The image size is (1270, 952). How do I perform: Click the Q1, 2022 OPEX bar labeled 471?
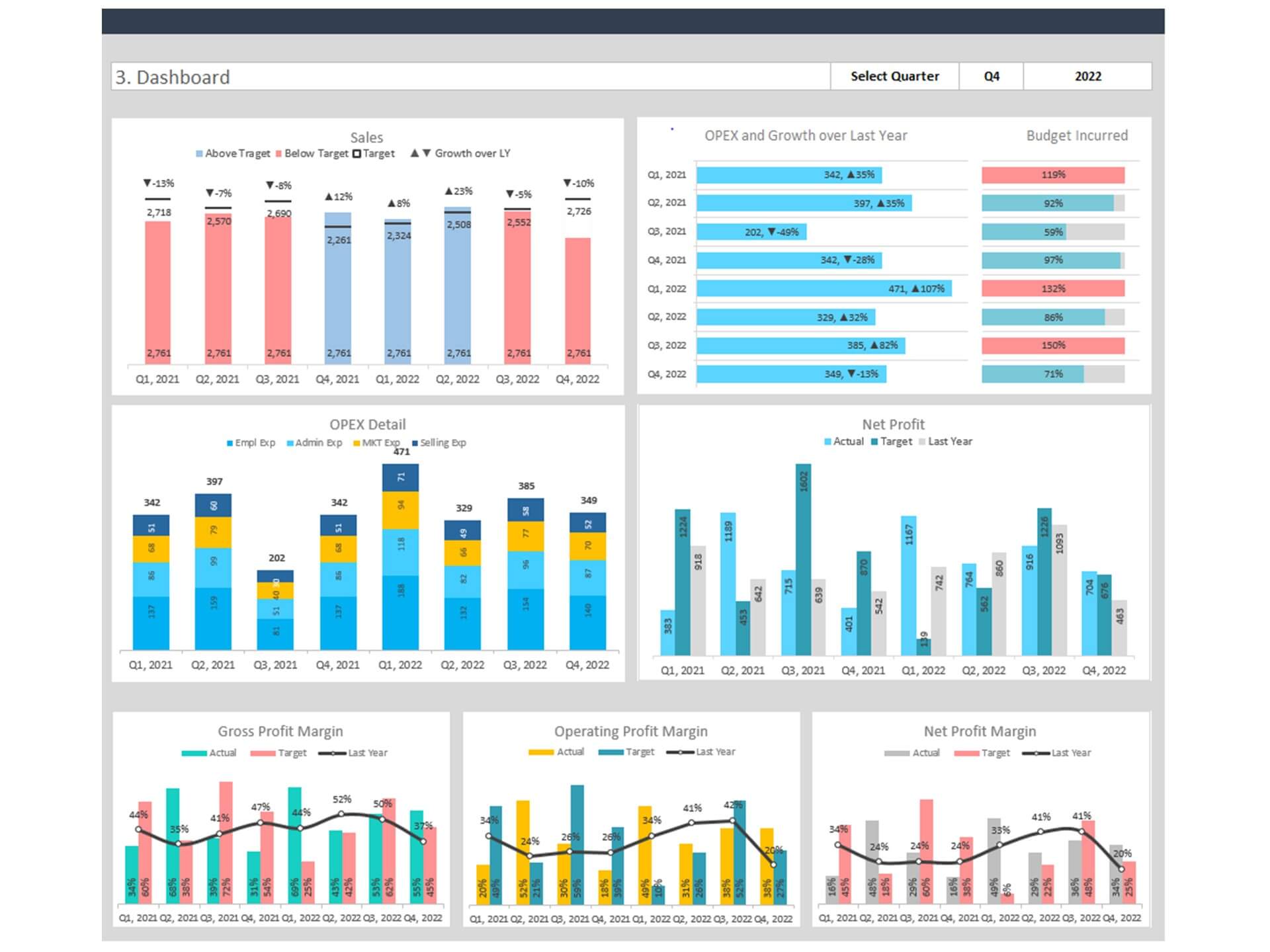click(x=824, y=288)
